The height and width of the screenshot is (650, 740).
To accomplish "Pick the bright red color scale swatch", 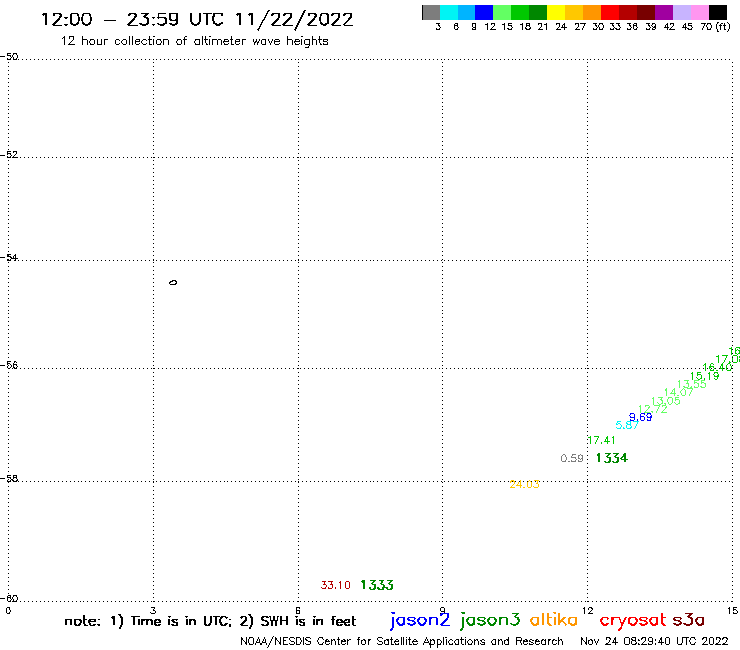I will 610,12.
